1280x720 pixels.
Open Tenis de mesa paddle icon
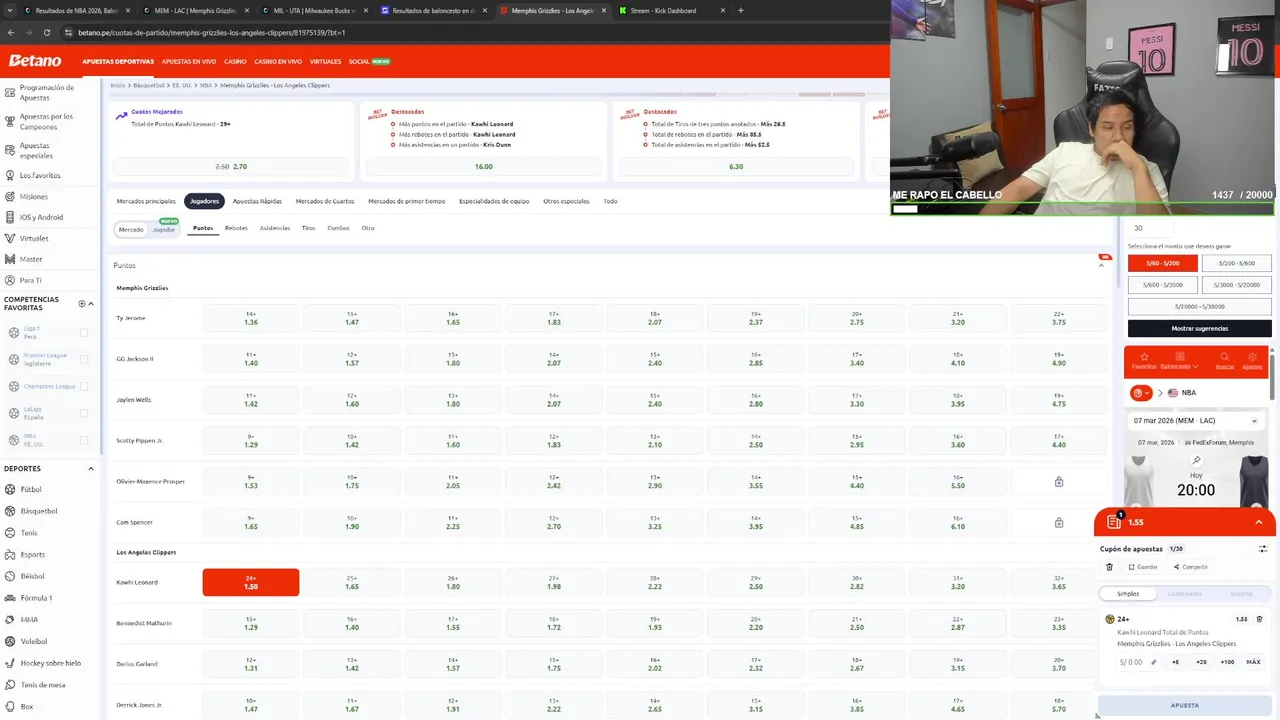[x=9, y=685]
